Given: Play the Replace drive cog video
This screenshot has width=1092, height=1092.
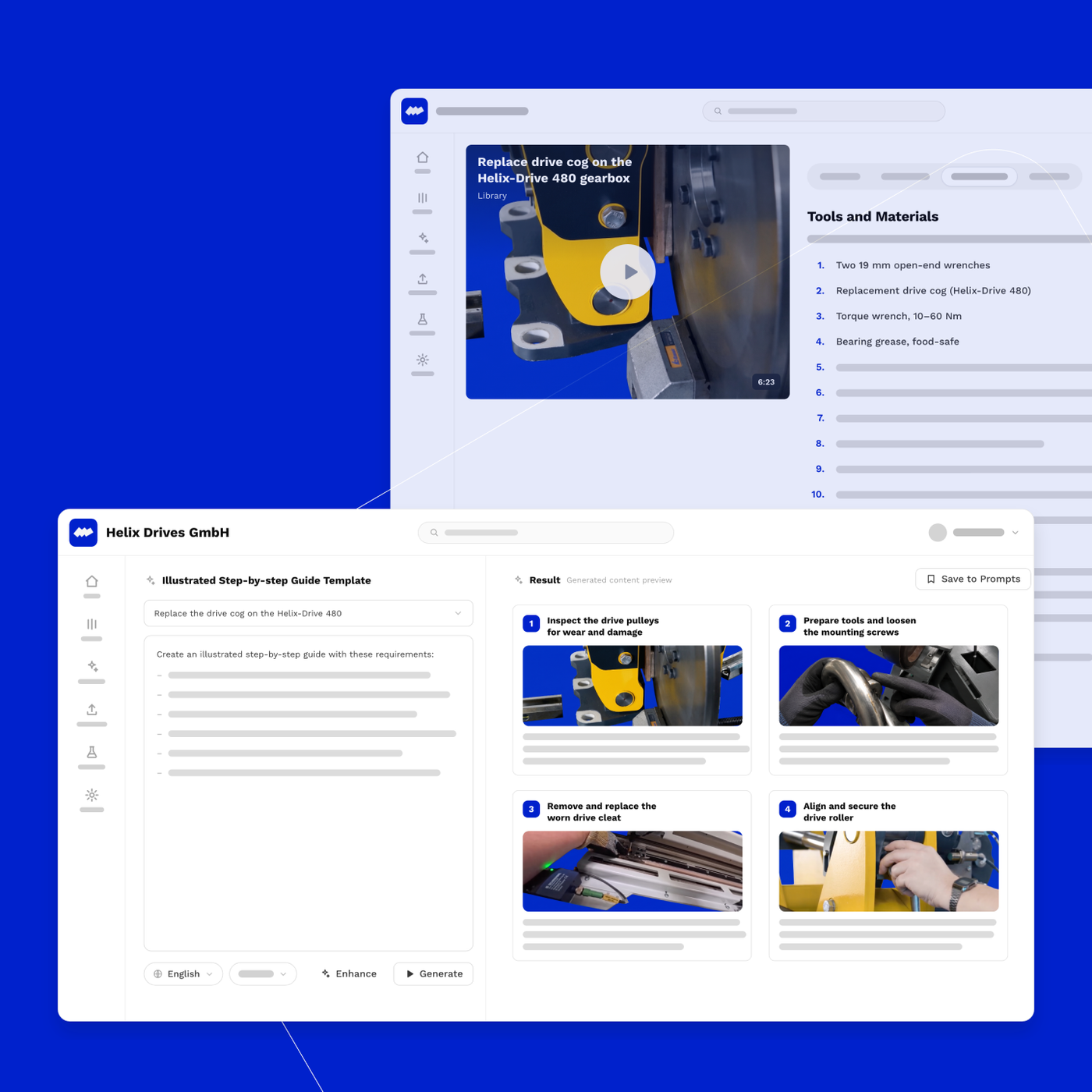Looking at the screenshot, I should coord(628,272).
